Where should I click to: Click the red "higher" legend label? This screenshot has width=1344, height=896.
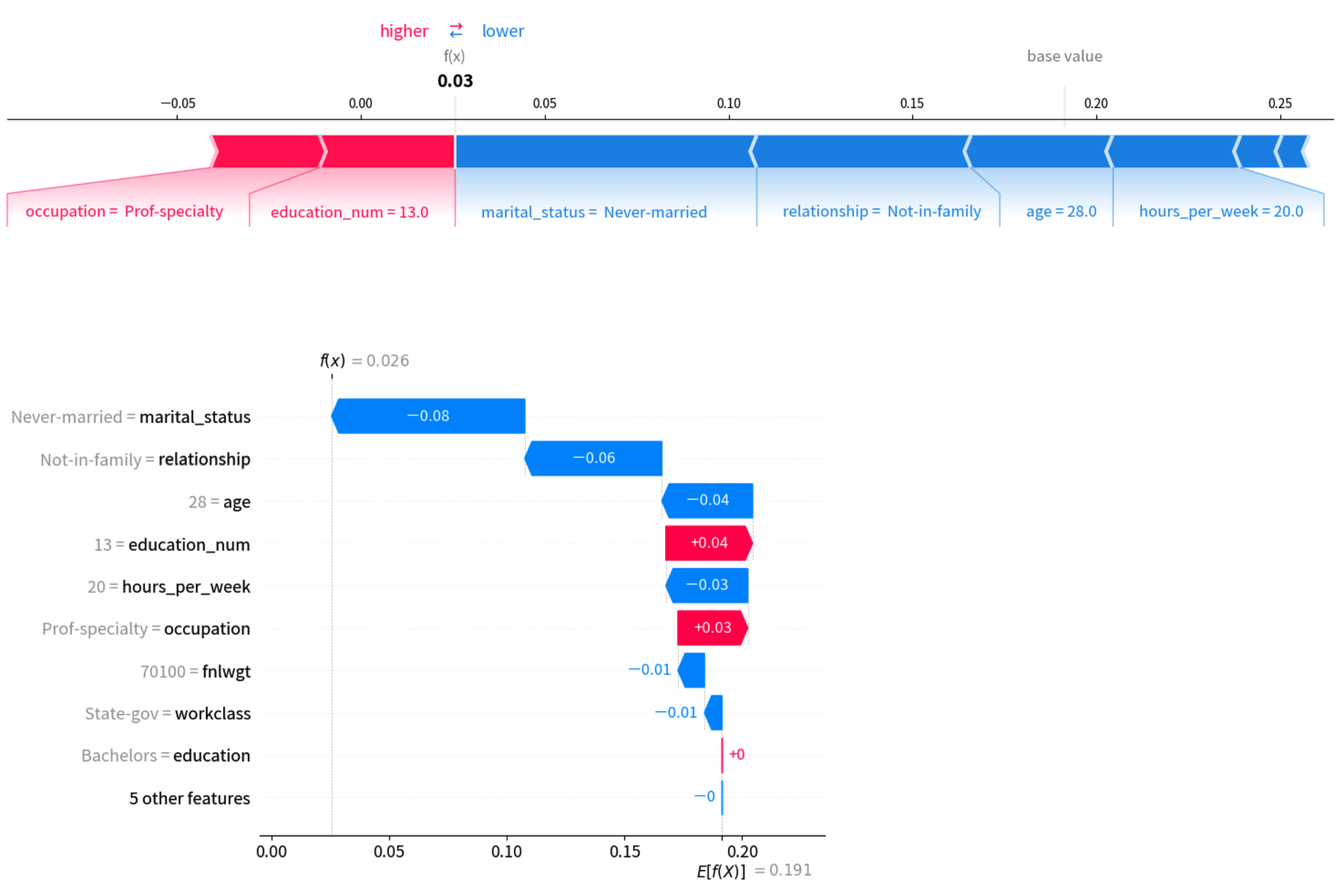tap(404, 31)
